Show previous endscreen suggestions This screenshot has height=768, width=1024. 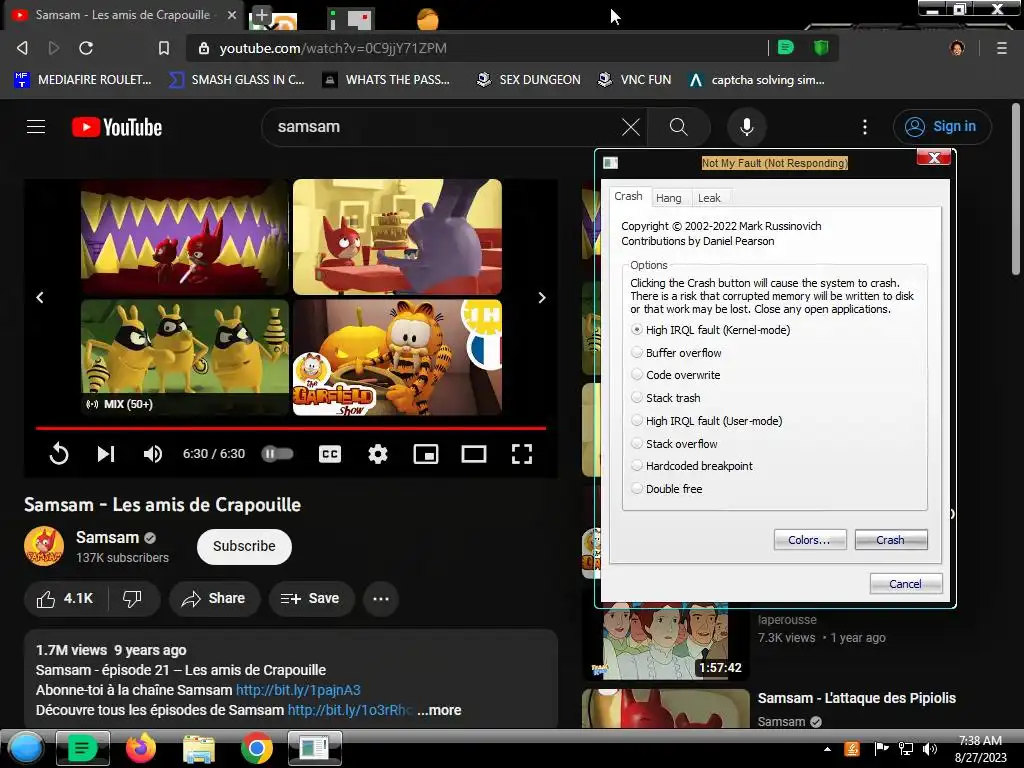point(40,297)
